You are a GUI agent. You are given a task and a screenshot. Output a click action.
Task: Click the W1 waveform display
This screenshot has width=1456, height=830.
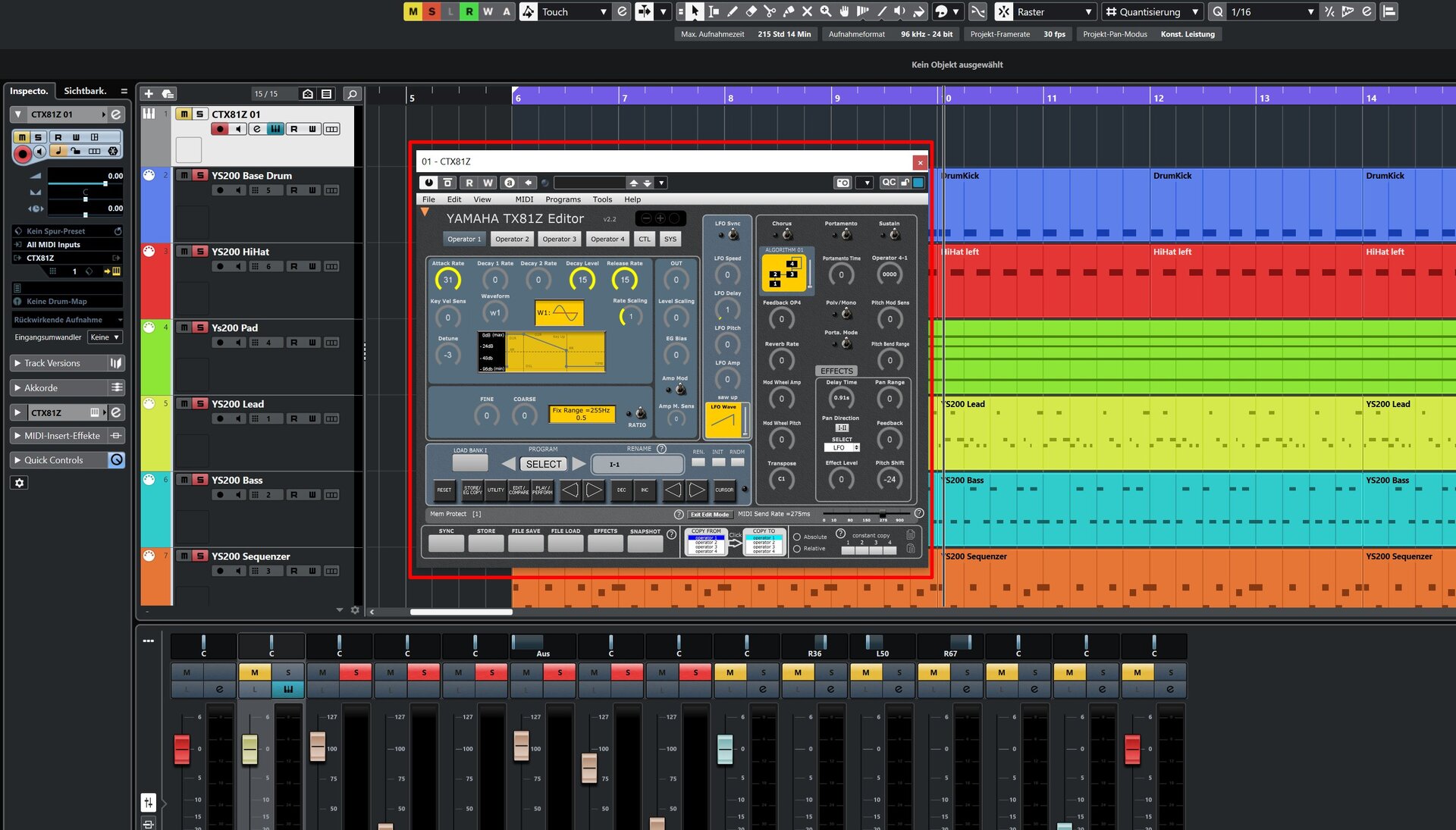coord(560,312)
